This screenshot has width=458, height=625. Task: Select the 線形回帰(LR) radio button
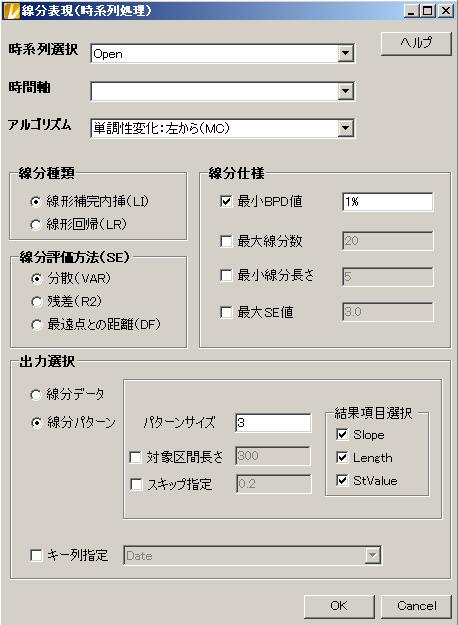[36, 225]
